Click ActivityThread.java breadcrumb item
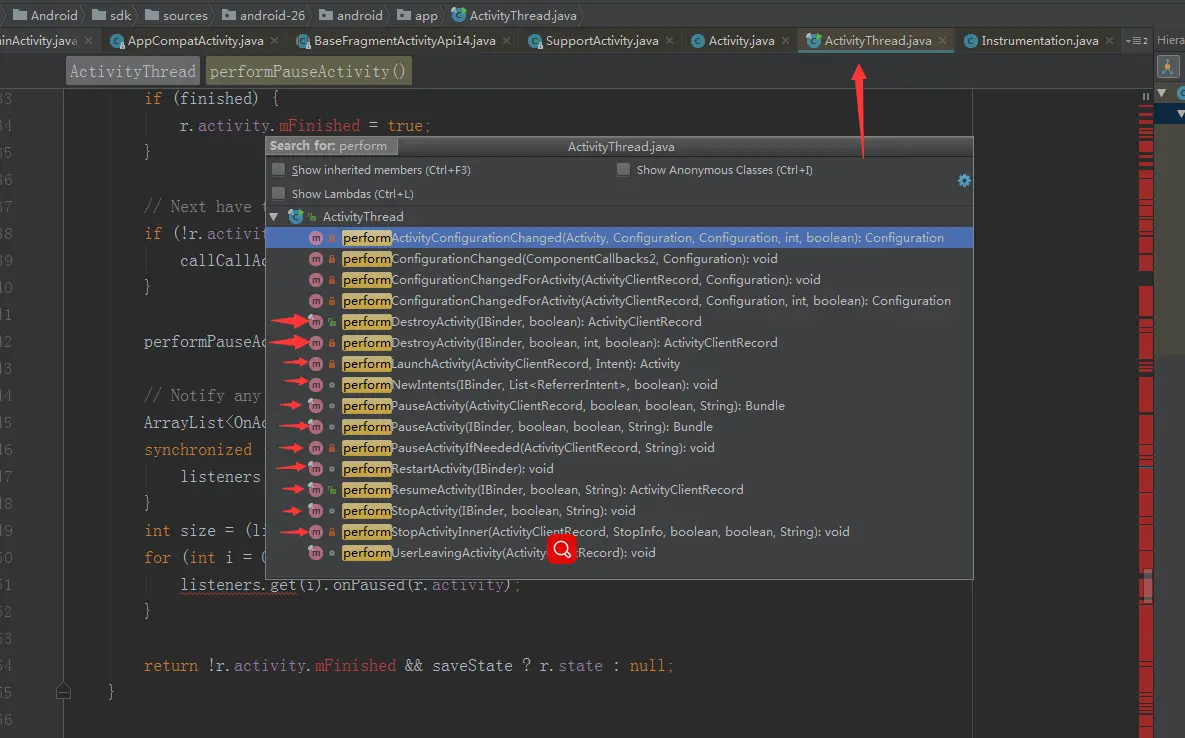This screenshot has width=1185, height=738. tap(514, 15)
